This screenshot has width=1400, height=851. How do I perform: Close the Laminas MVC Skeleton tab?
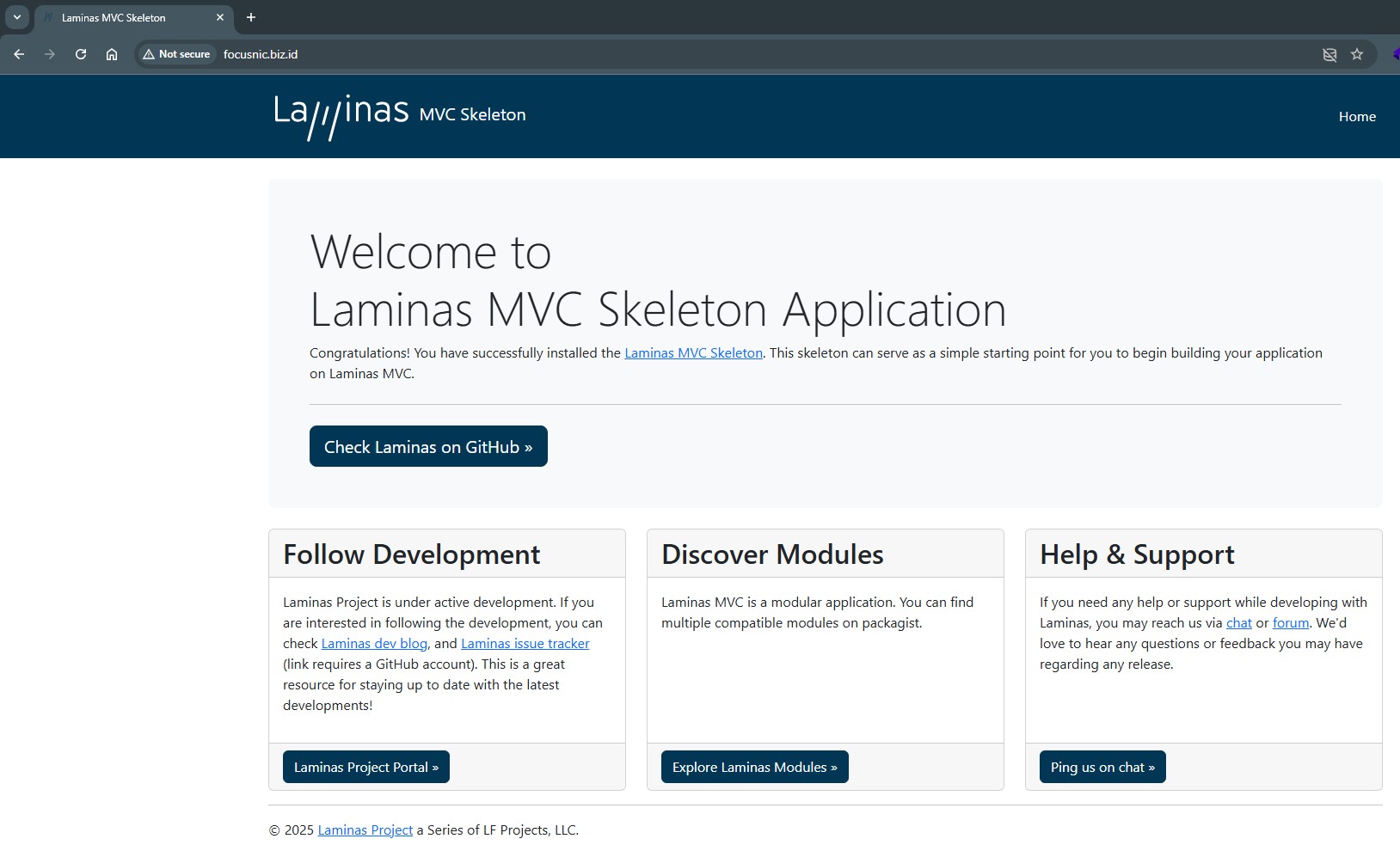click(220, 17)
